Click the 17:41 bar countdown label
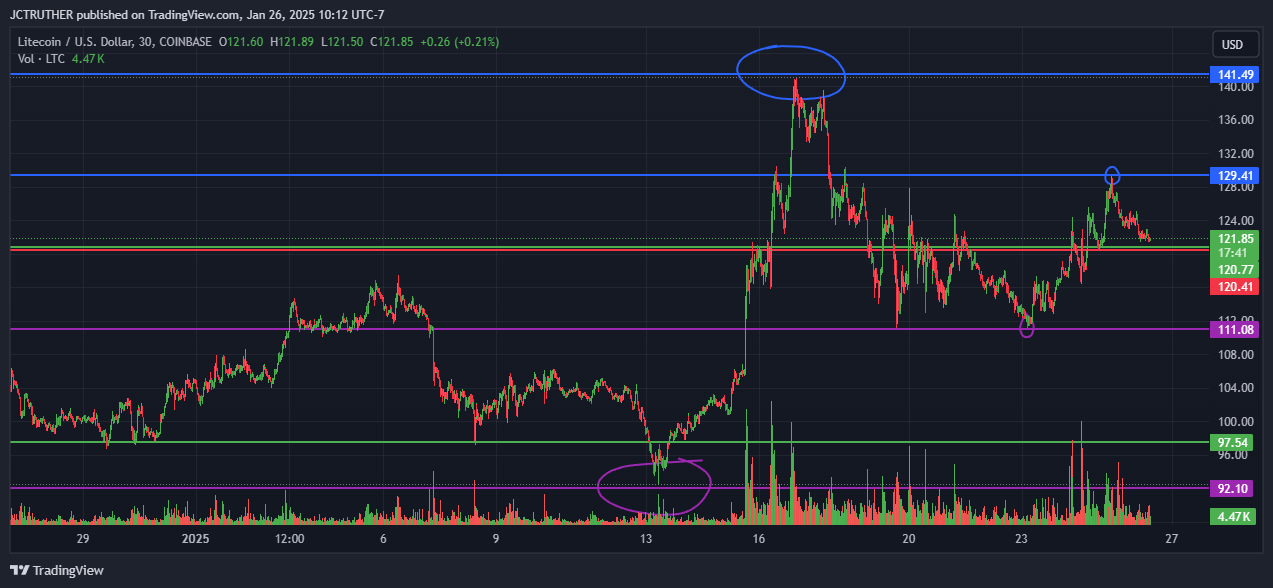Image resolution: width=1273 pixels, height=588 pixels. [x=1235, y=253]
